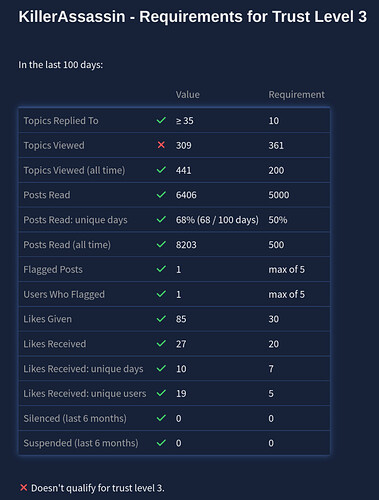379x500 pixels.
Task: Click the red X before Doesn't qualify message
Action: (x=23, y=488)
